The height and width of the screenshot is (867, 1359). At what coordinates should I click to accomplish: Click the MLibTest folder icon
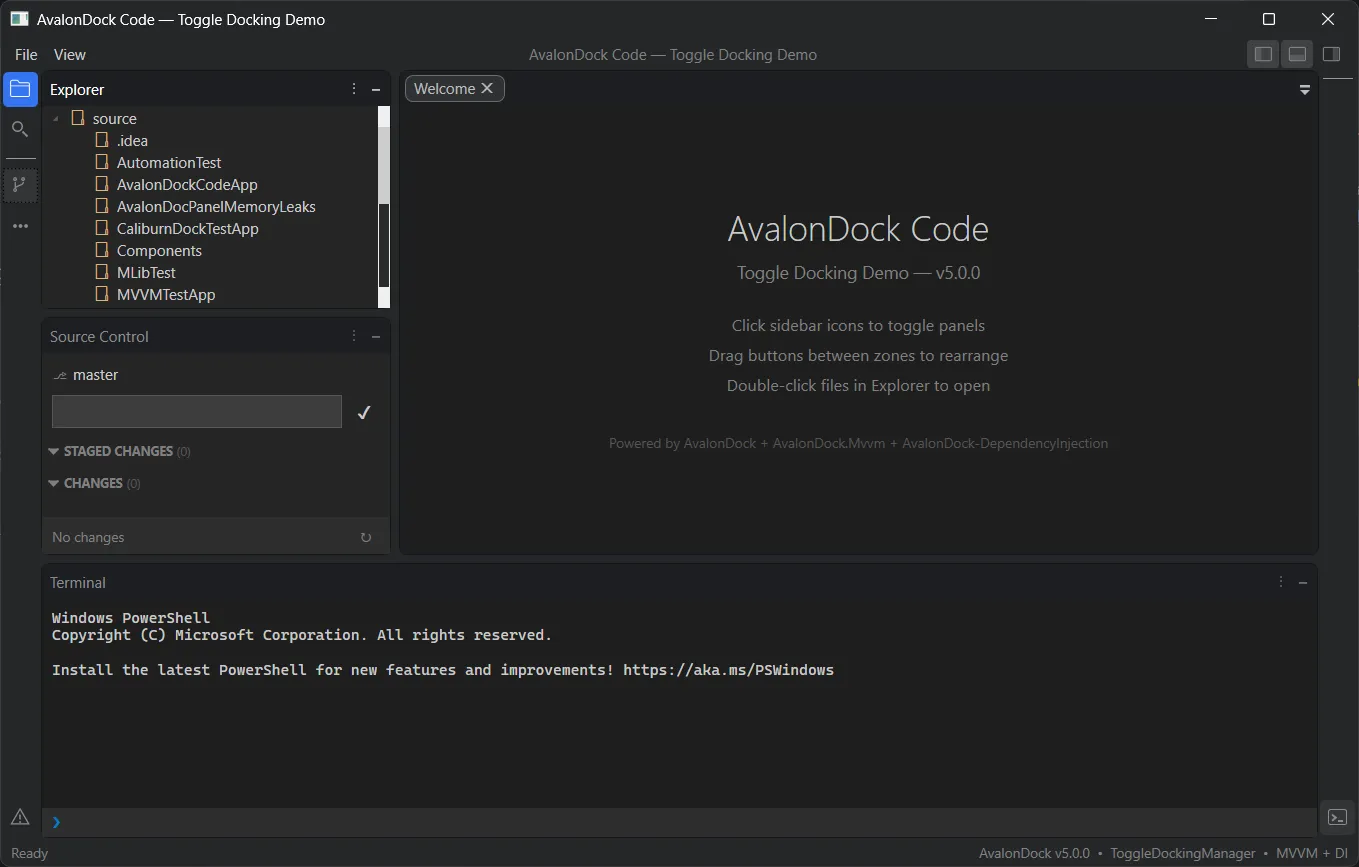click(x=102, y=272)
